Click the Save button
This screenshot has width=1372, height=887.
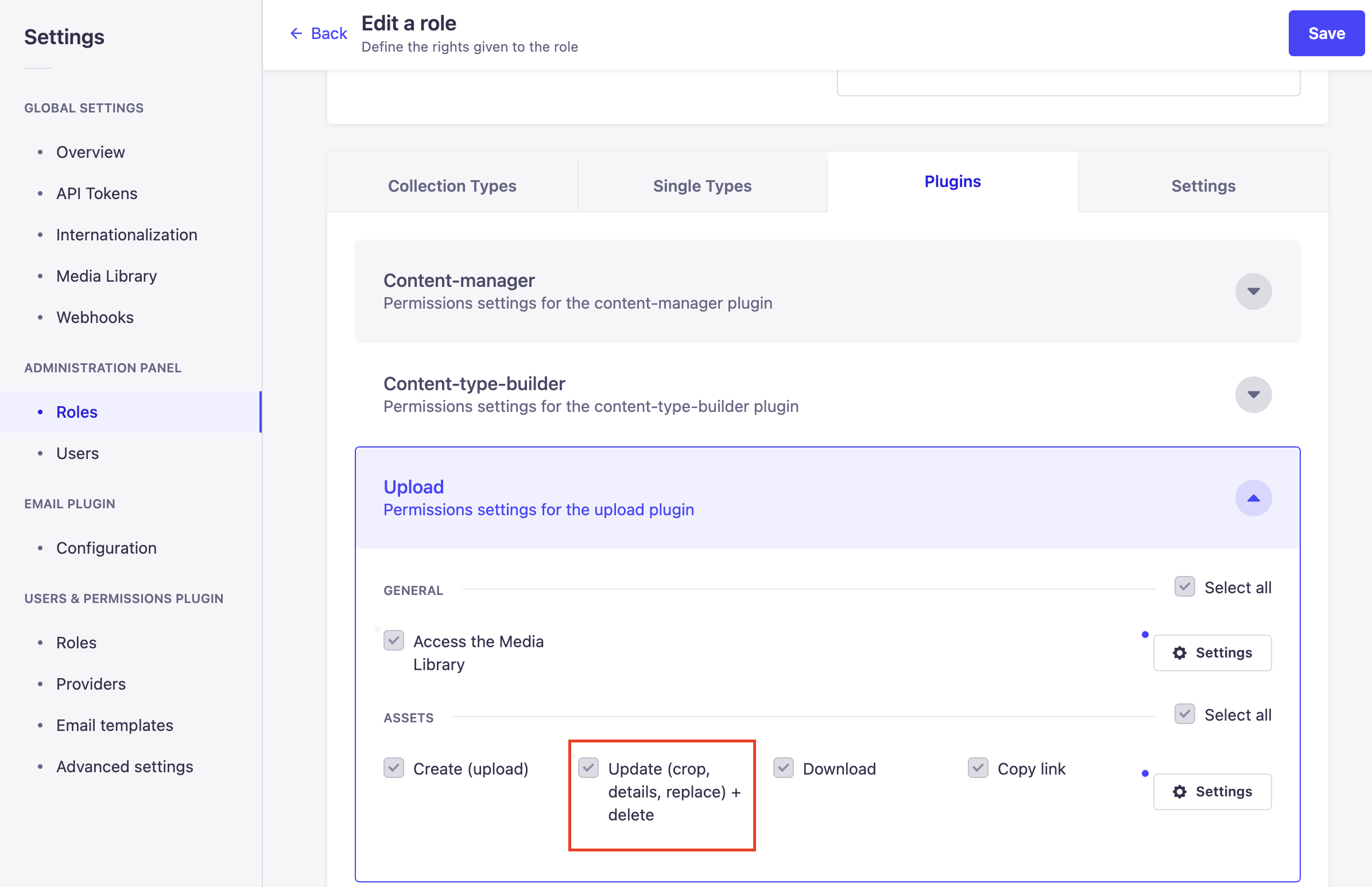pos(1326,33)
